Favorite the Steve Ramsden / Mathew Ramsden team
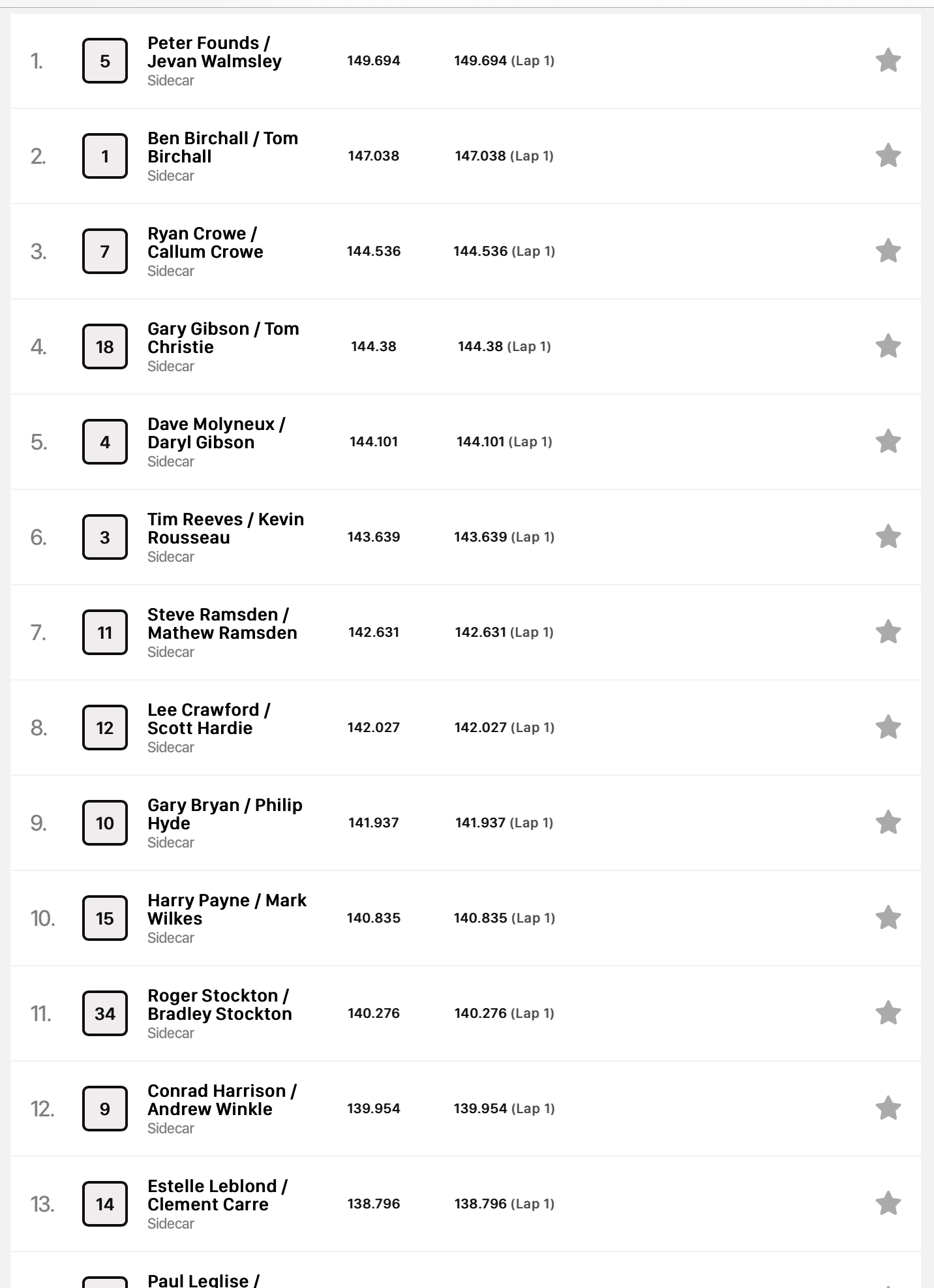Screen dimensions: 934x1288 (888, 632)
